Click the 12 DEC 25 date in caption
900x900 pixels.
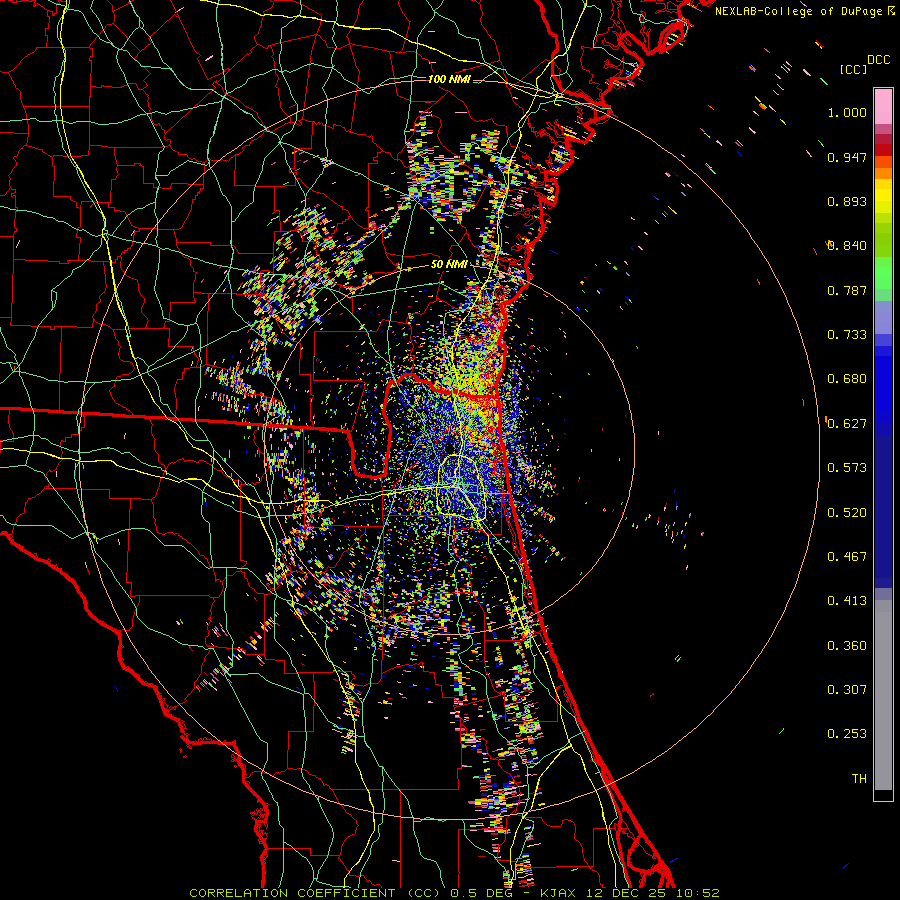627,893
